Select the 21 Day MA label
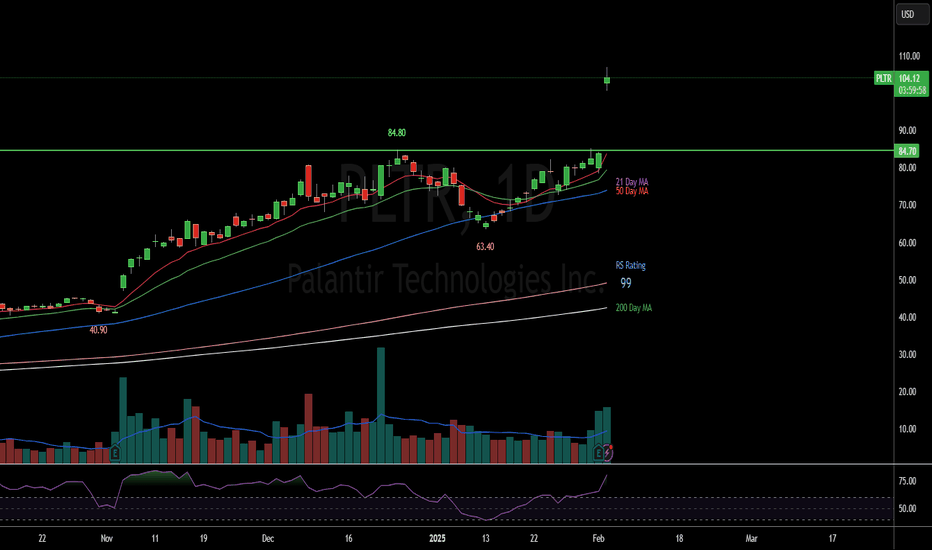This screenshot has height=550, width=932. pyautogui.click(x=632, y=183)
